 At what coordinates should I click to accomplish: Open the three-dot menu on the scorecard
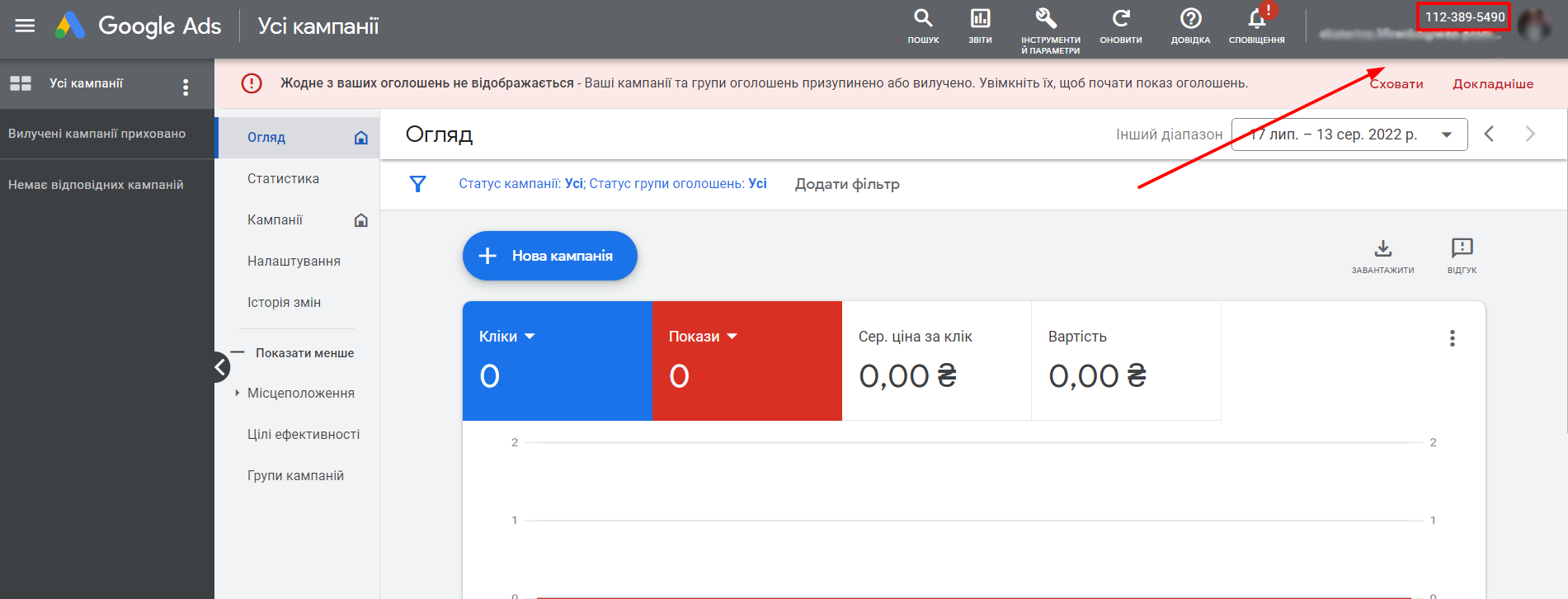1453,338
